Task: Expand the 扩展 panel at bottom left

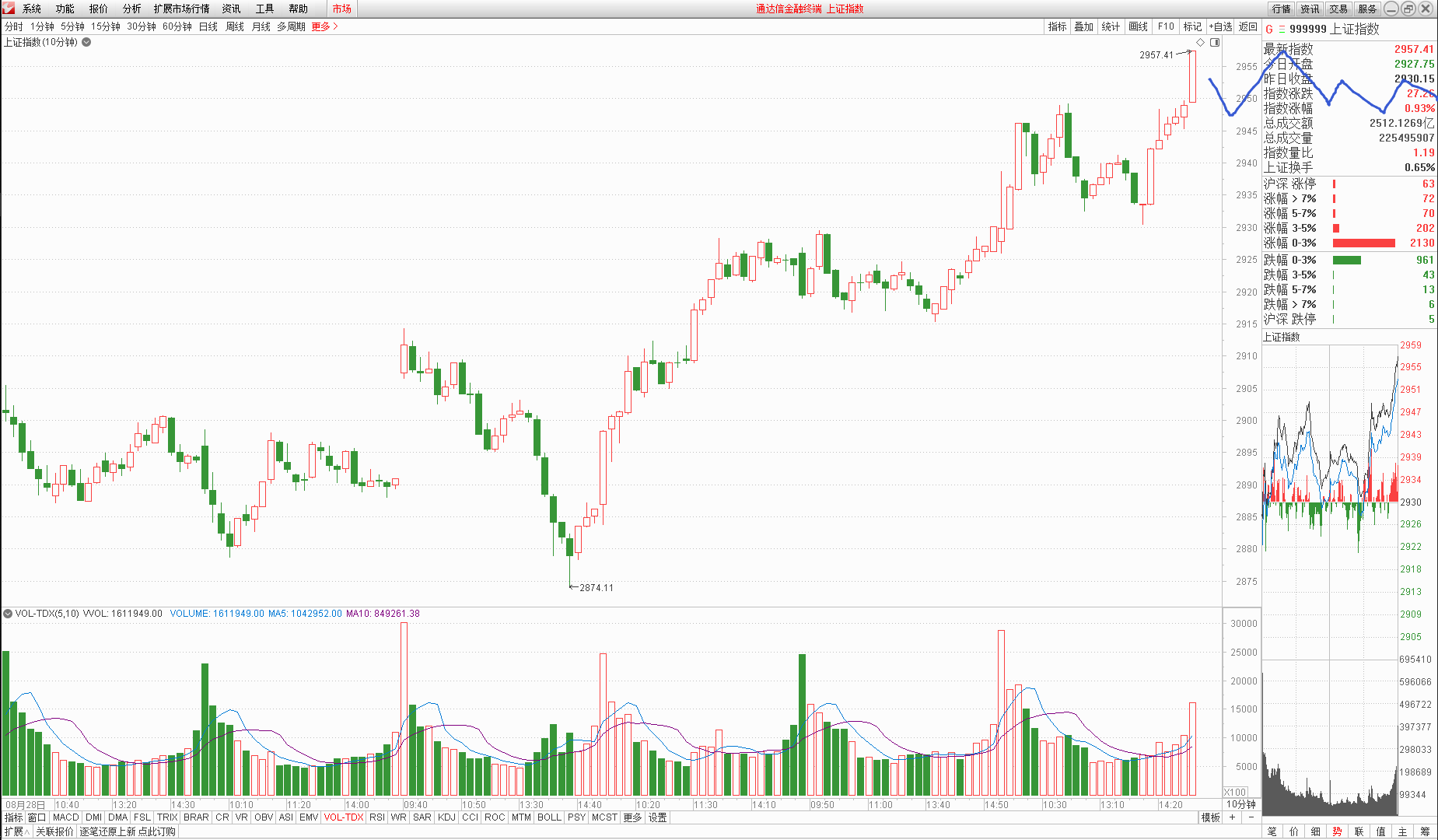Action: coord(16,831)
